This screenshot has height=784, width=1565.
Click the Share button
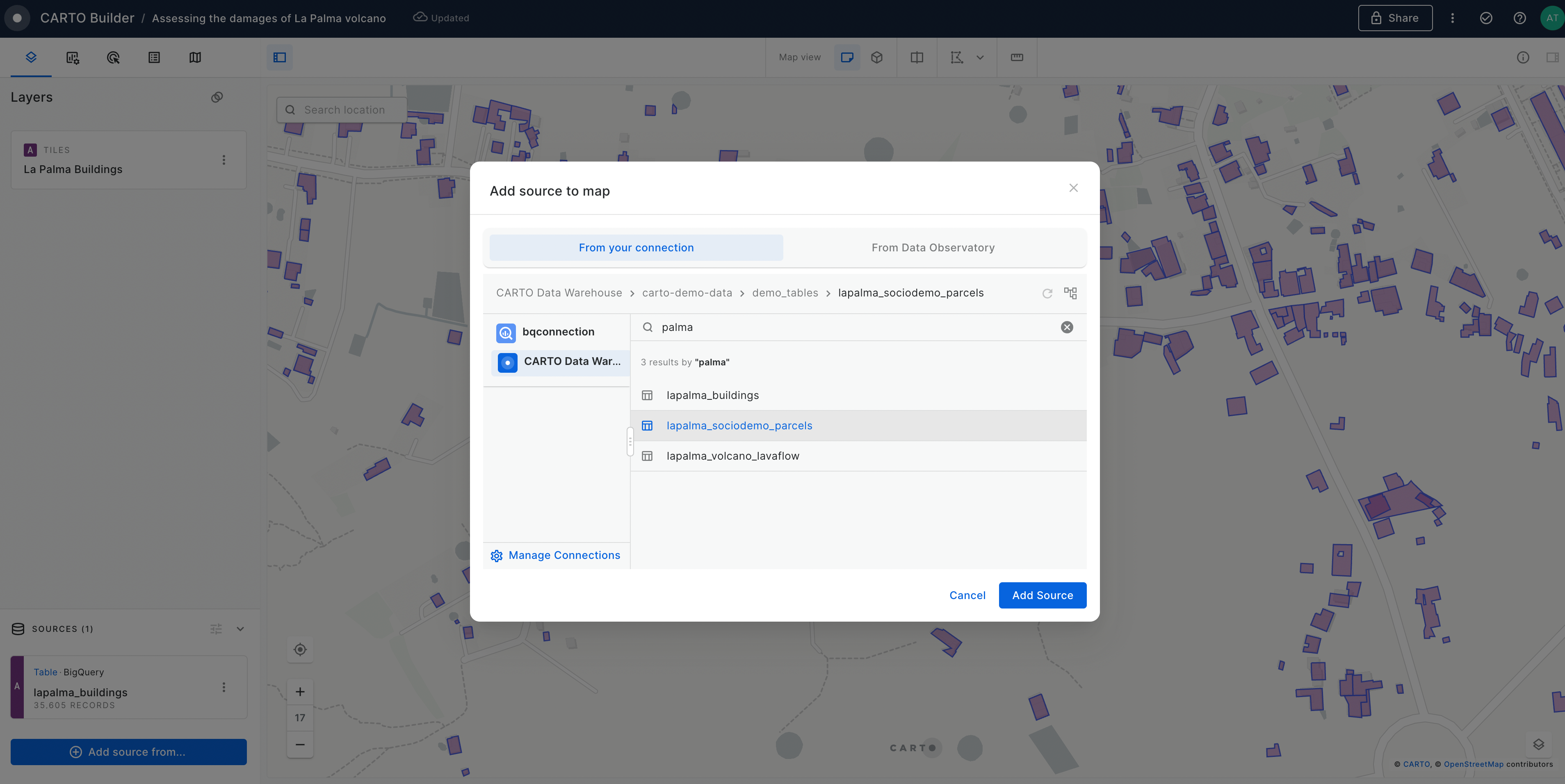click(1395, 18)
